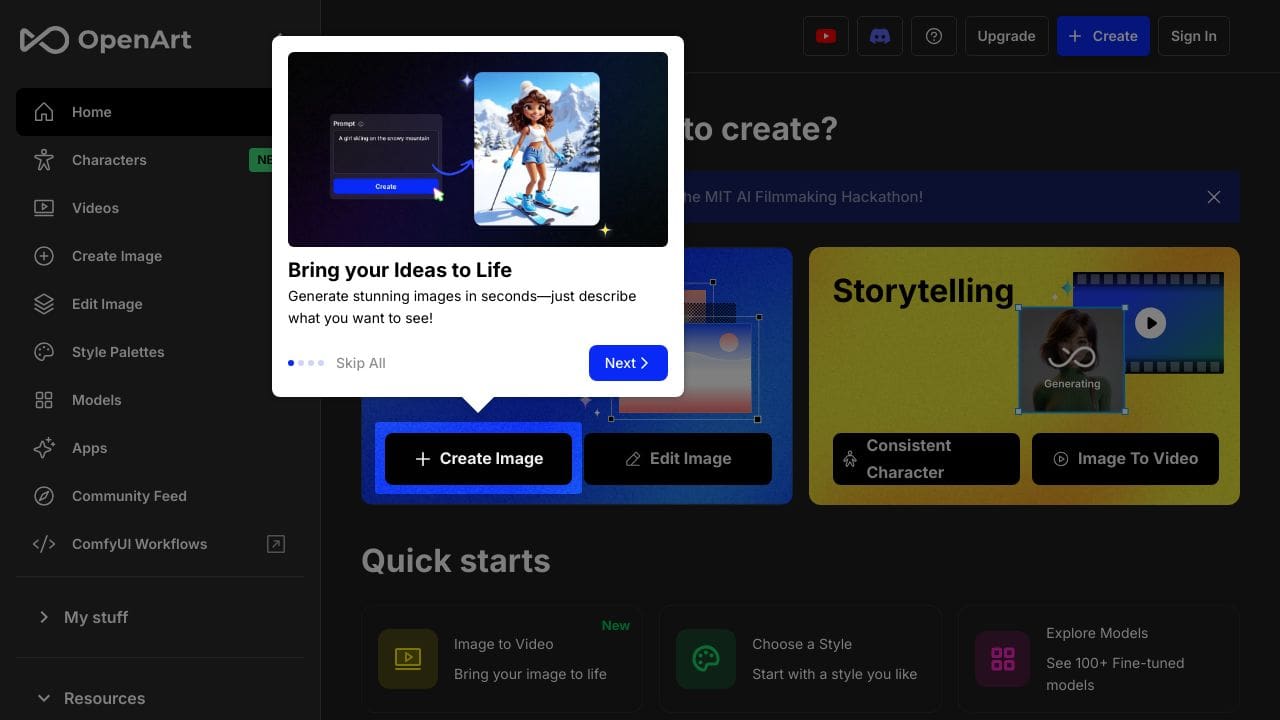1280x720 pixels.
Task: Select Style Palettes in the sidebar
Action: coord(160,352)
